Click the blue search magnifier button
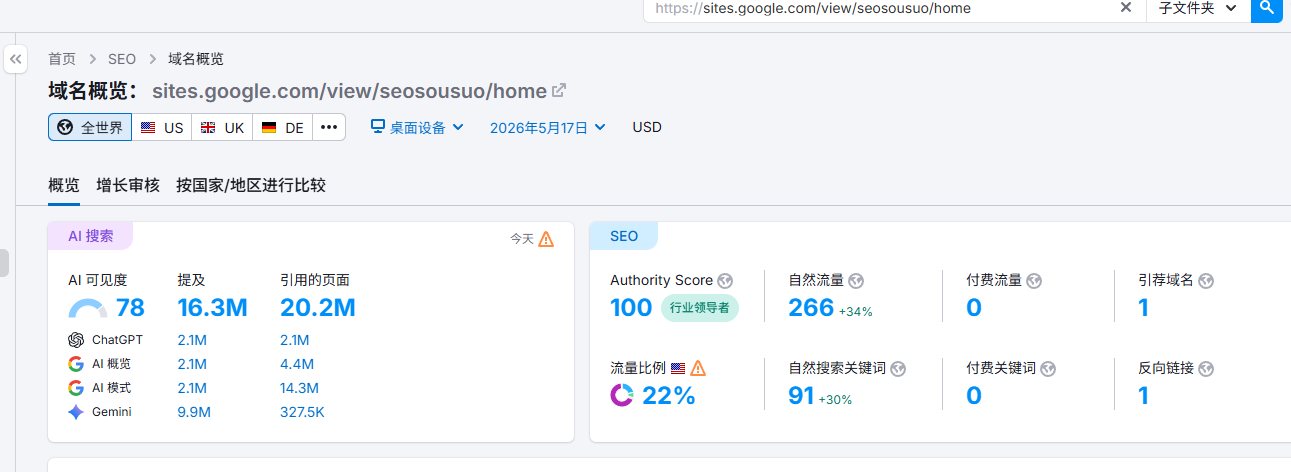Image resolution: width=1291 pixels, height=472 pixels. pyautogui.click(x=1267, y=8)
